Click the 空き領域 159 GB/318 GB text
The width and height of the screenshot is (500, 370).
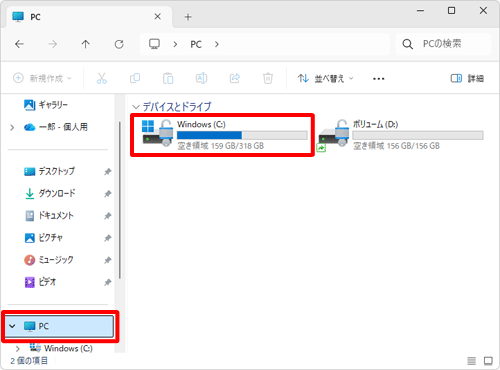click(x=221, y=146)
